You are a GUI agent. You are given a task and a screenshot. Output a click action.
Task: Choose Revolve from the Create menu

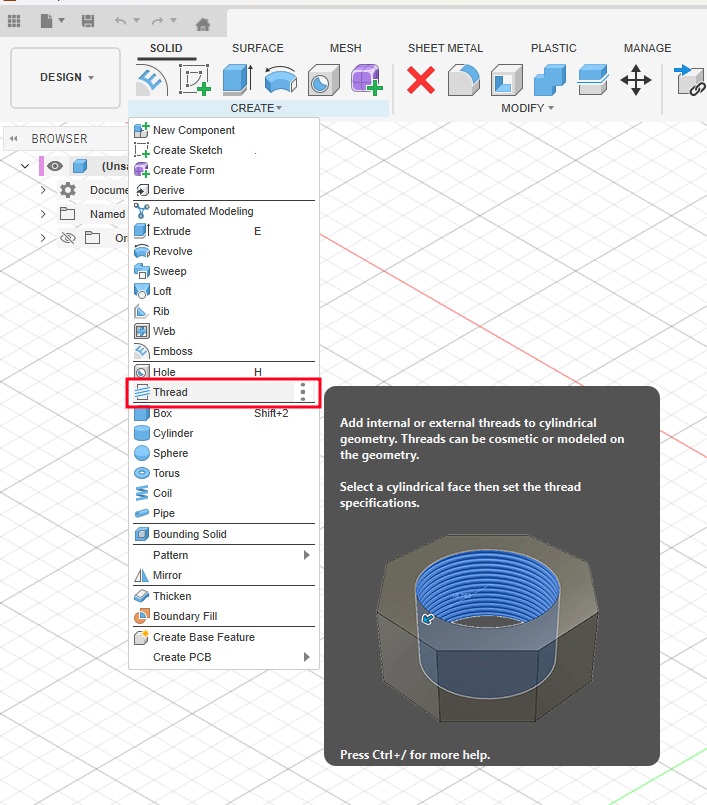coord(224,251)
